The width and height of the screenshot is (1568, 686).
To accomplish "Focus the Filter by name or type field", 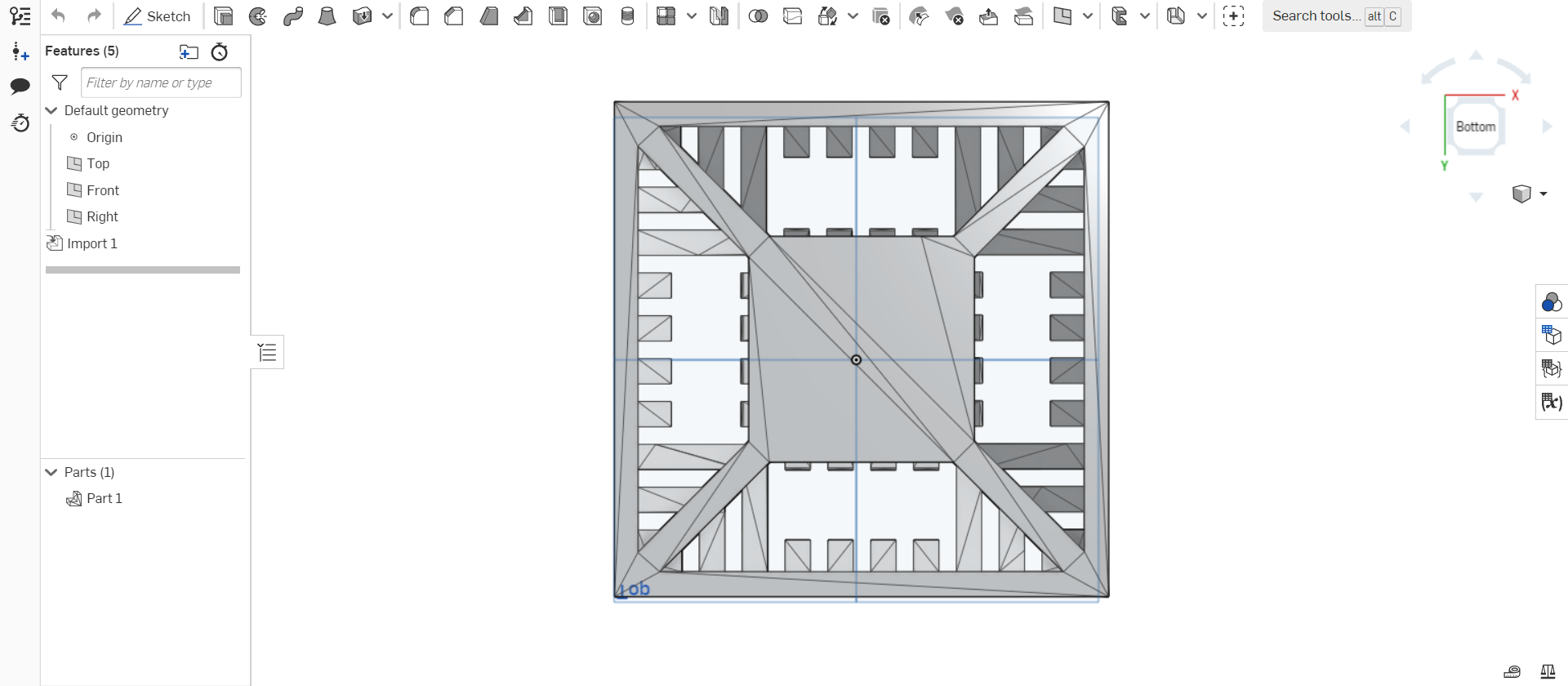I will tap(161, 82).
